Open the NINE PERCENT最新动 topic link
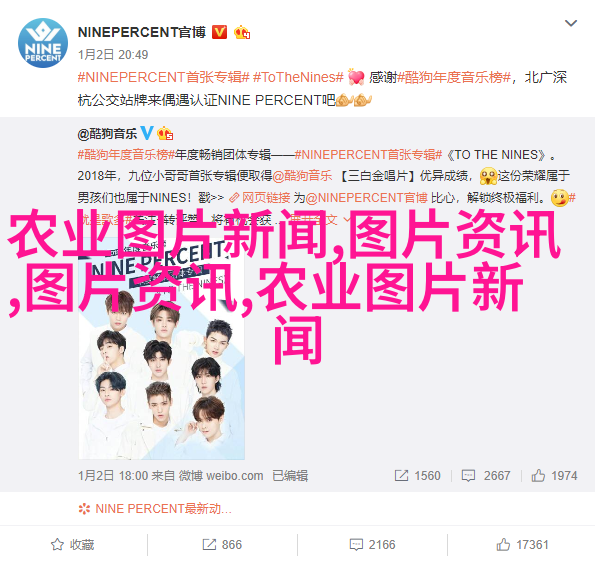595x562 pixels. (x=155, y=508)
